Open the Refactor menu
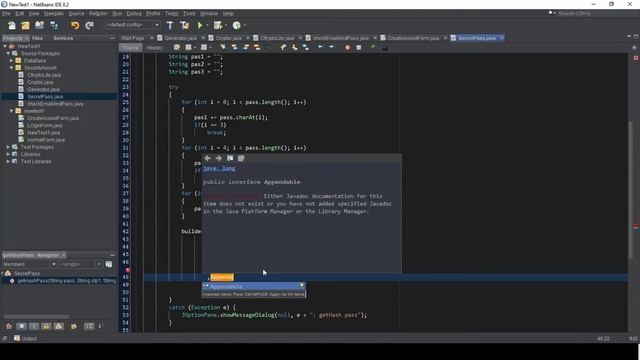Viewport: 640px width, 360px height. (98, 13)
